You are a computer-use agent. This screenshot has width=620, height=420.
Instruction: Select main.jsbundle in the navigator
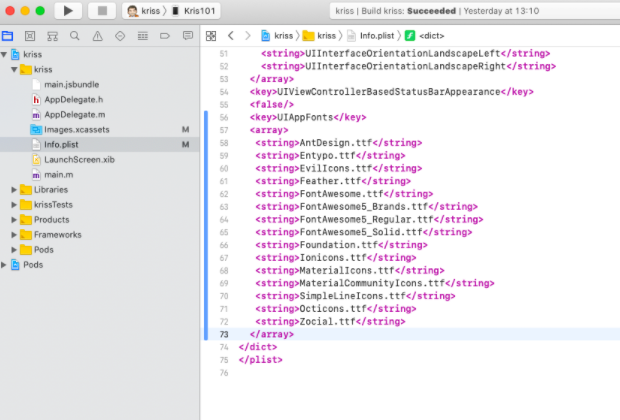click(100, 84)
